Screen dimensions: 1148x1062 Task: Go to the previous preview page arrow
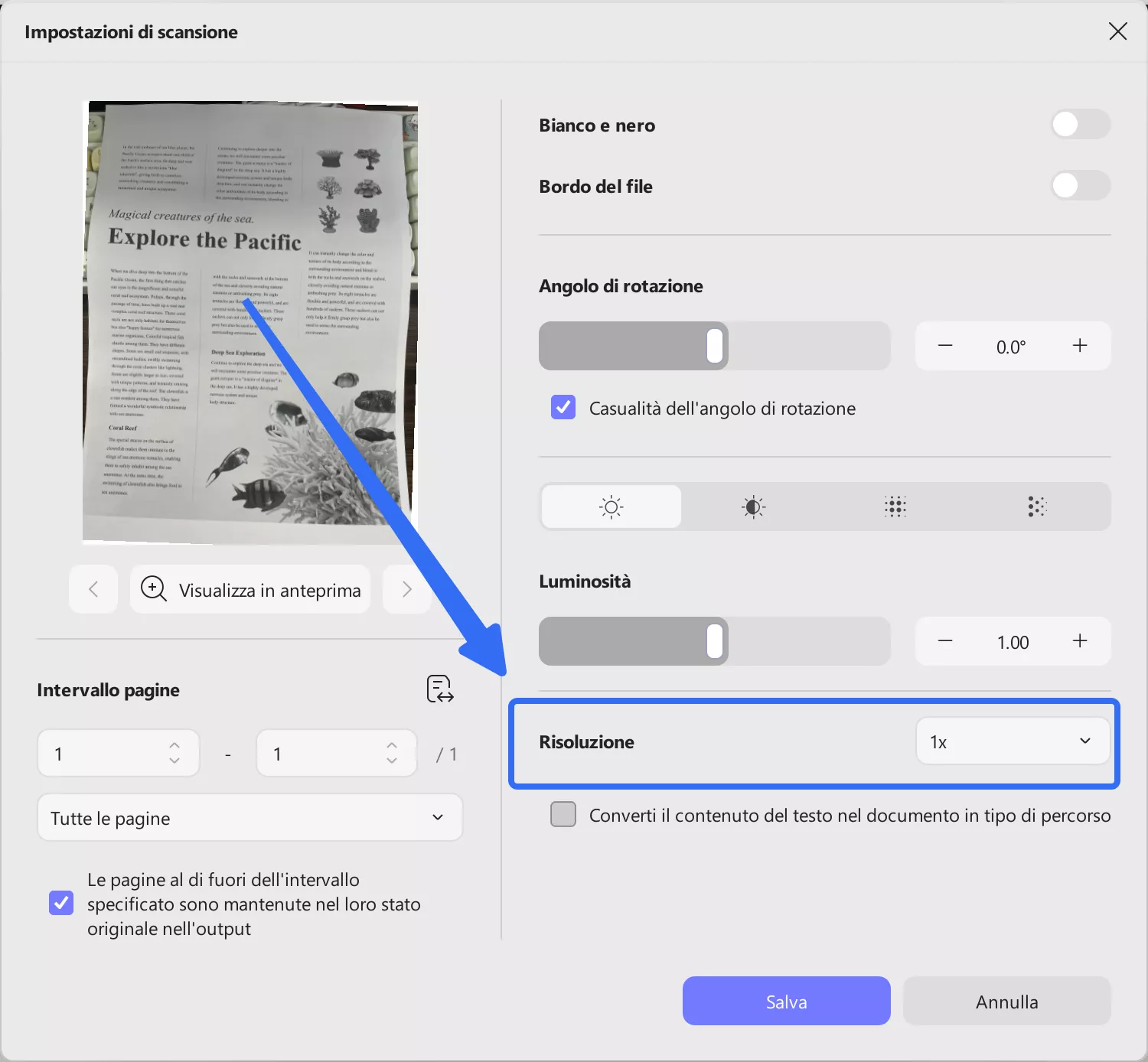93,589
